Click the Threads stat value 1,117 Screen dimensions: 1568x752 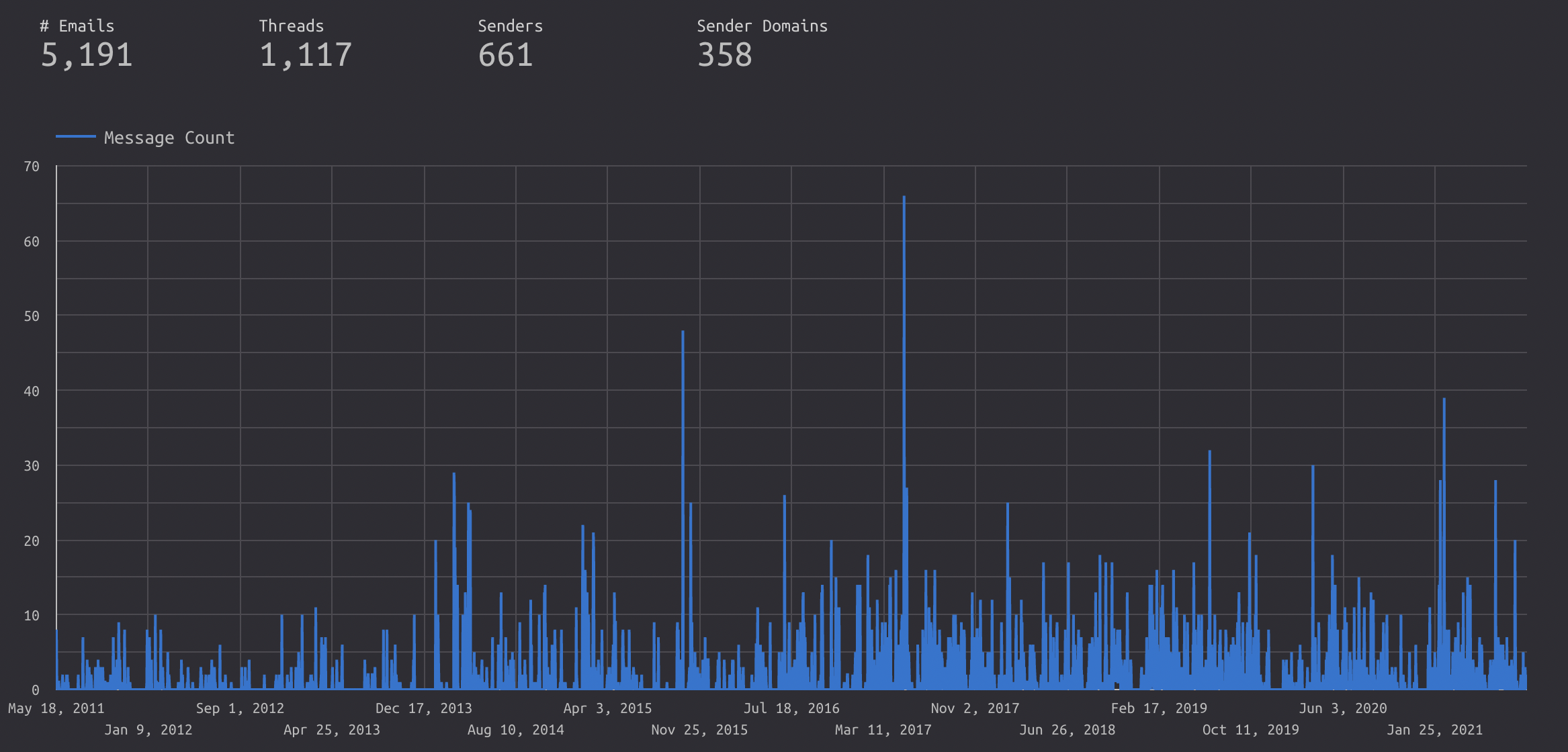click(306, 55)
